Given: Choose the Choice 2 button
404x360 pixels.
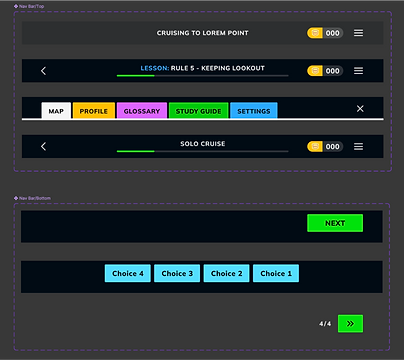Looking at the screenshot, I should 226,273.
